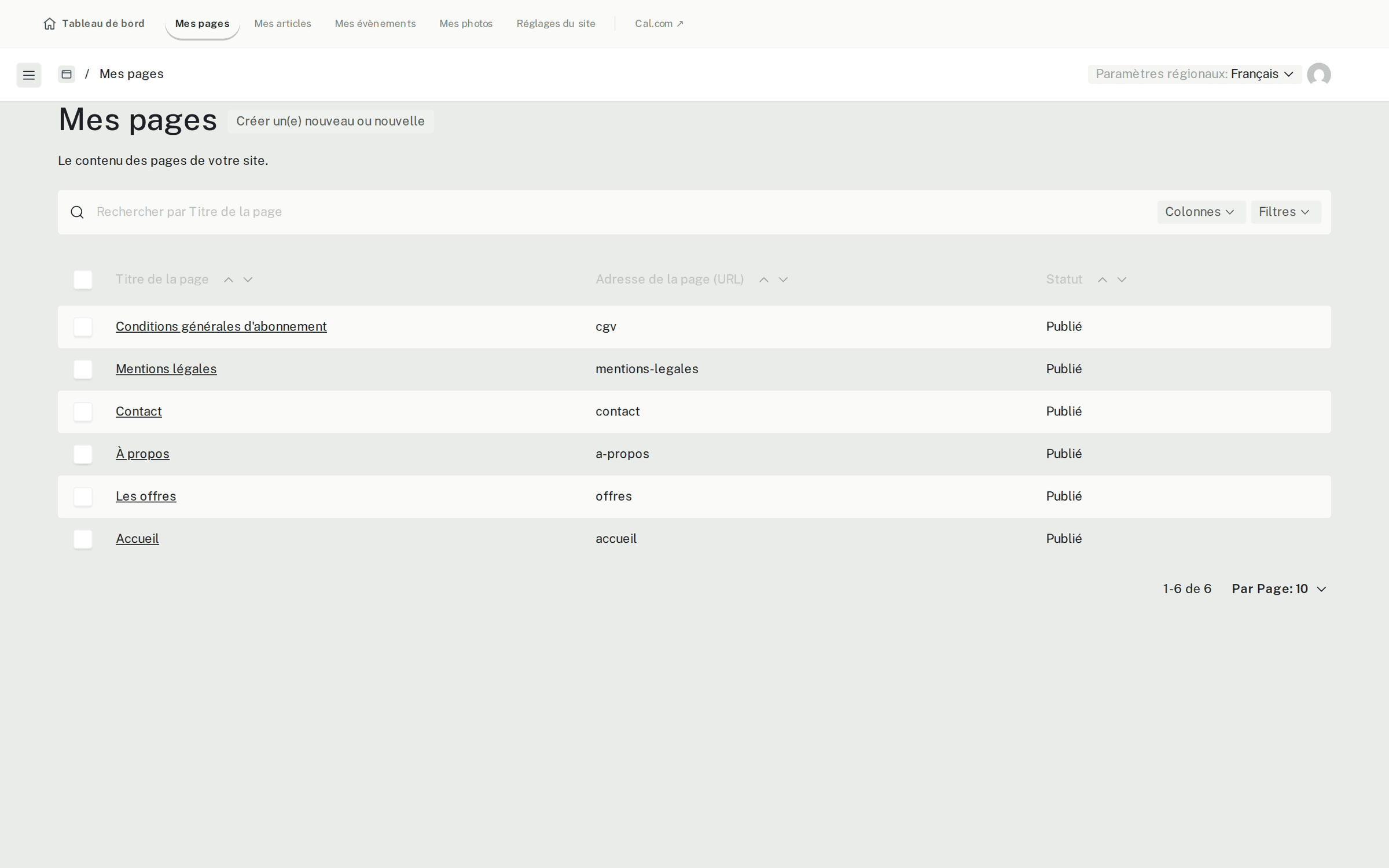This screenshot has width=1389, height=868.
Task: Tick the À propos row checkbox
Action: (x=83, y=454)
